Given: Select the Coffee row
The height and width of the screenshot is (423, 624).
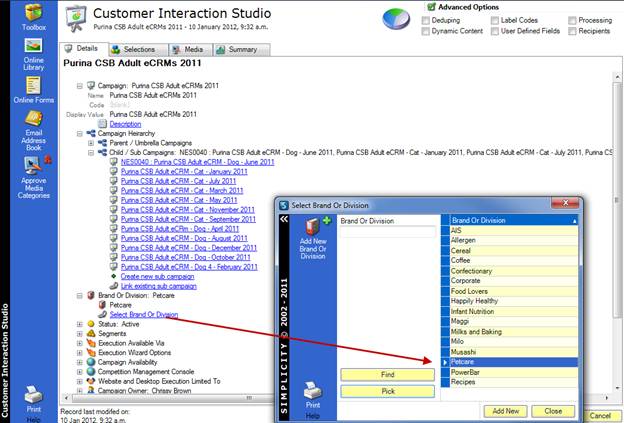Looking at the screenshot, I should point(513,260).
